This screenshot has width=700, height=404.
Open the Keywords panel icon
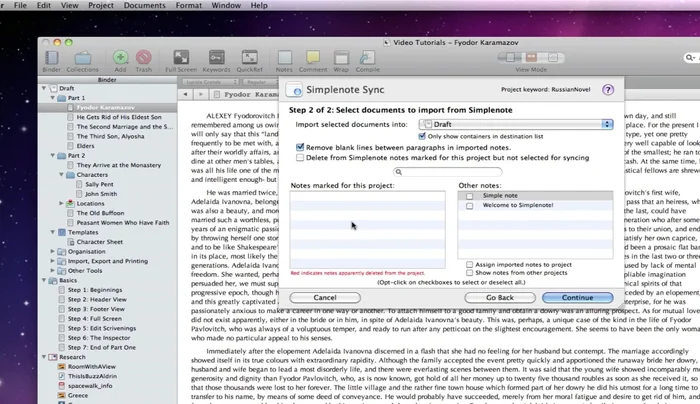217,58
